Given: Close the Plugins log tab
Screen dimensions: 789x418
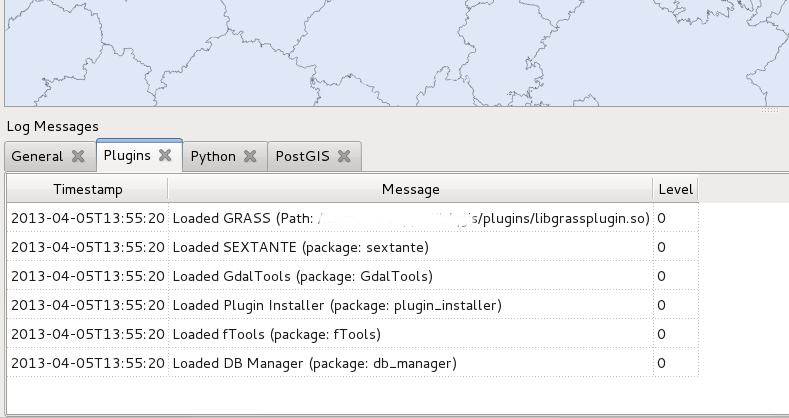Looking at the screenshot, I should pyautogui.click(x=166, y=156).
